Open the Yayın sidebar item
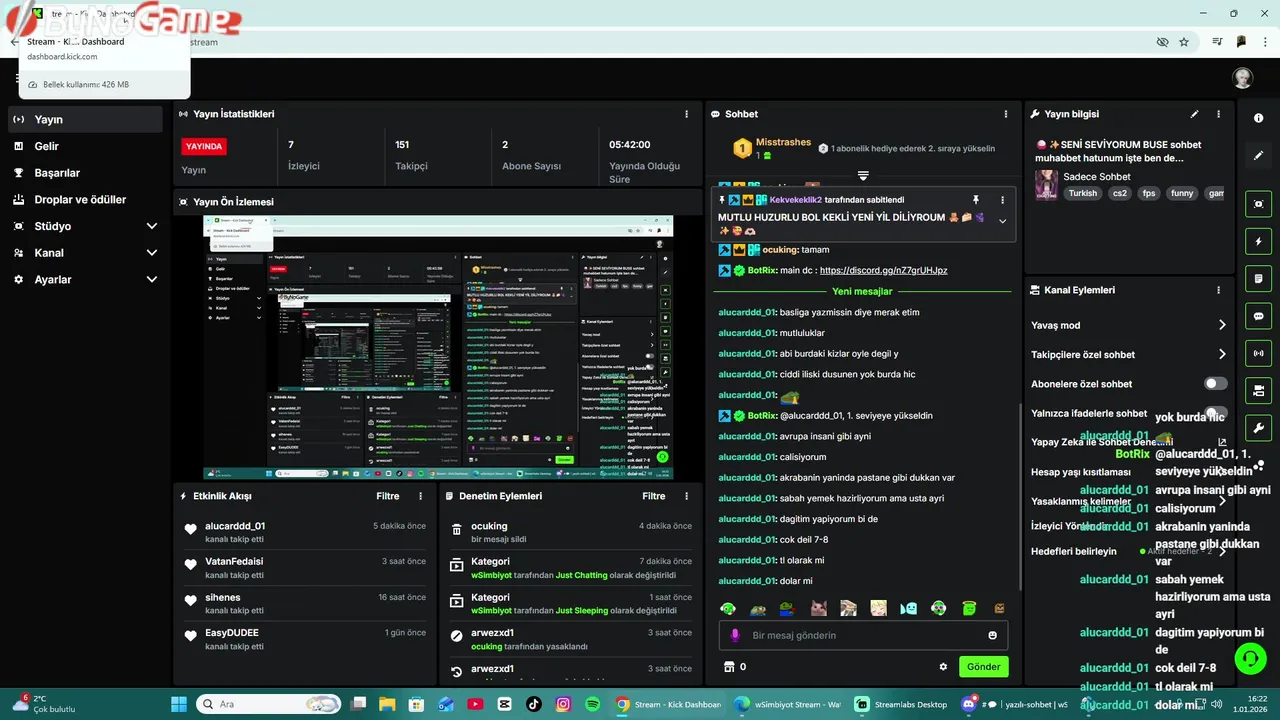This screenshot has width=1280, height=720. [x=85, y=119]
